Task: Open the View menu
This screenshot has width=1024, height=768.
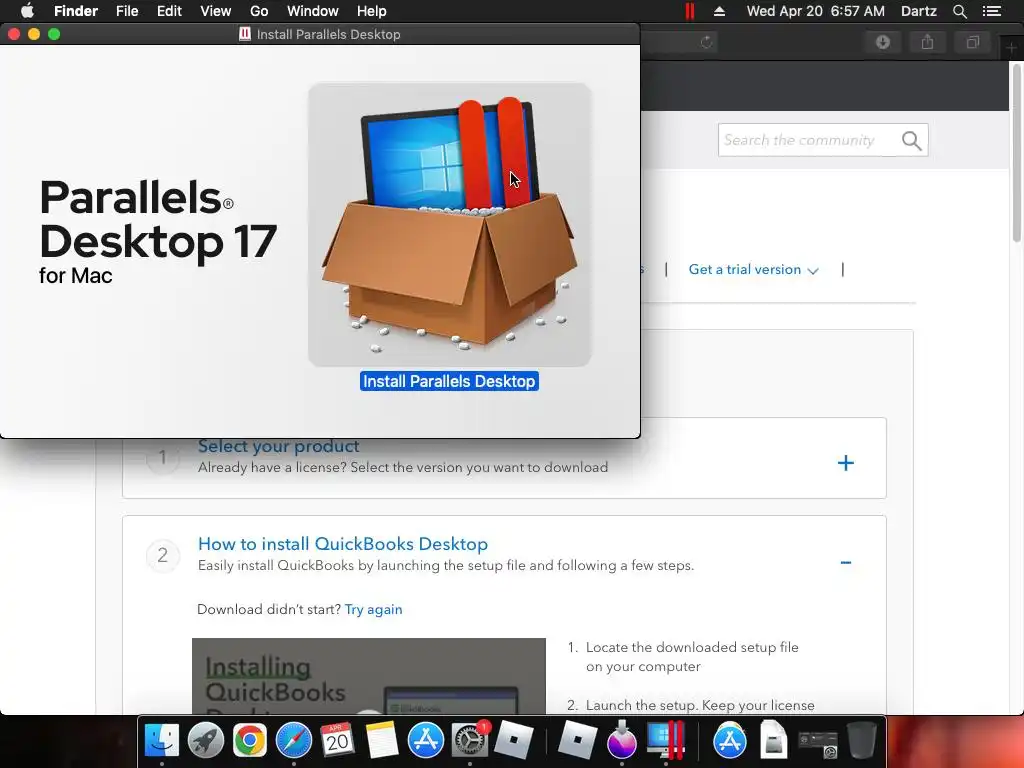Action: tap(216, 11)
